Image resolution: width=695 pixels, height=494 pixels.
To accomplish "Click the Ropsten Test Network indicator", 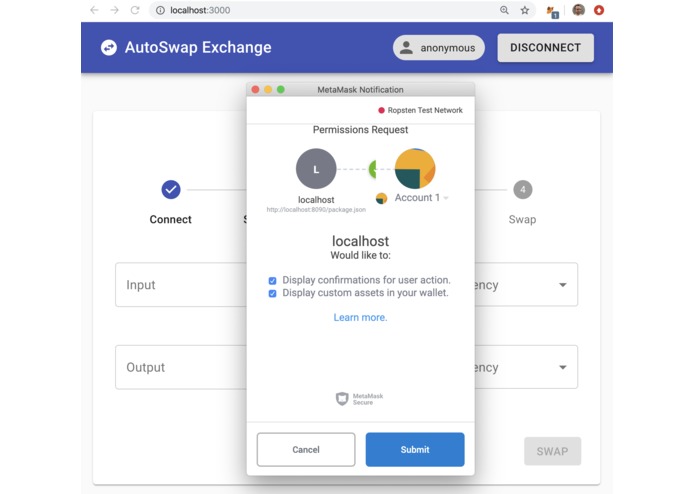I will 420,110.
